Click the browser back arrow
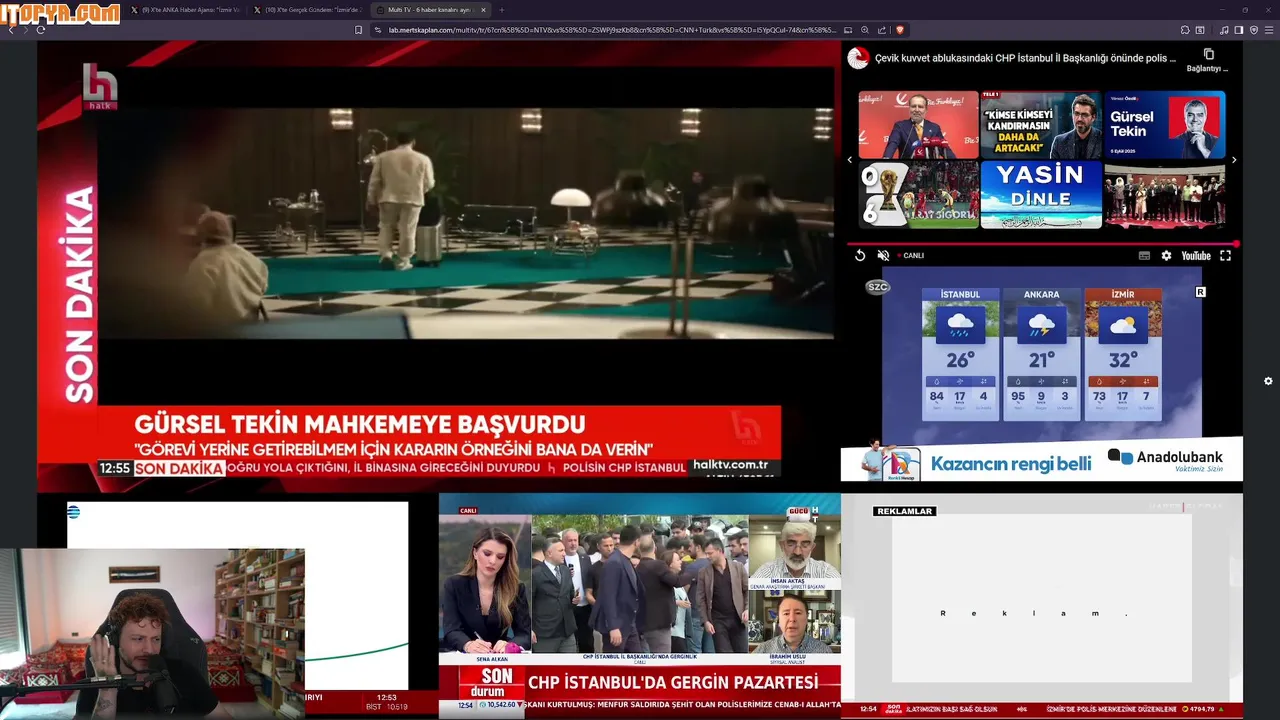The width and height of the screenshot is (1280, 720). 11,30
